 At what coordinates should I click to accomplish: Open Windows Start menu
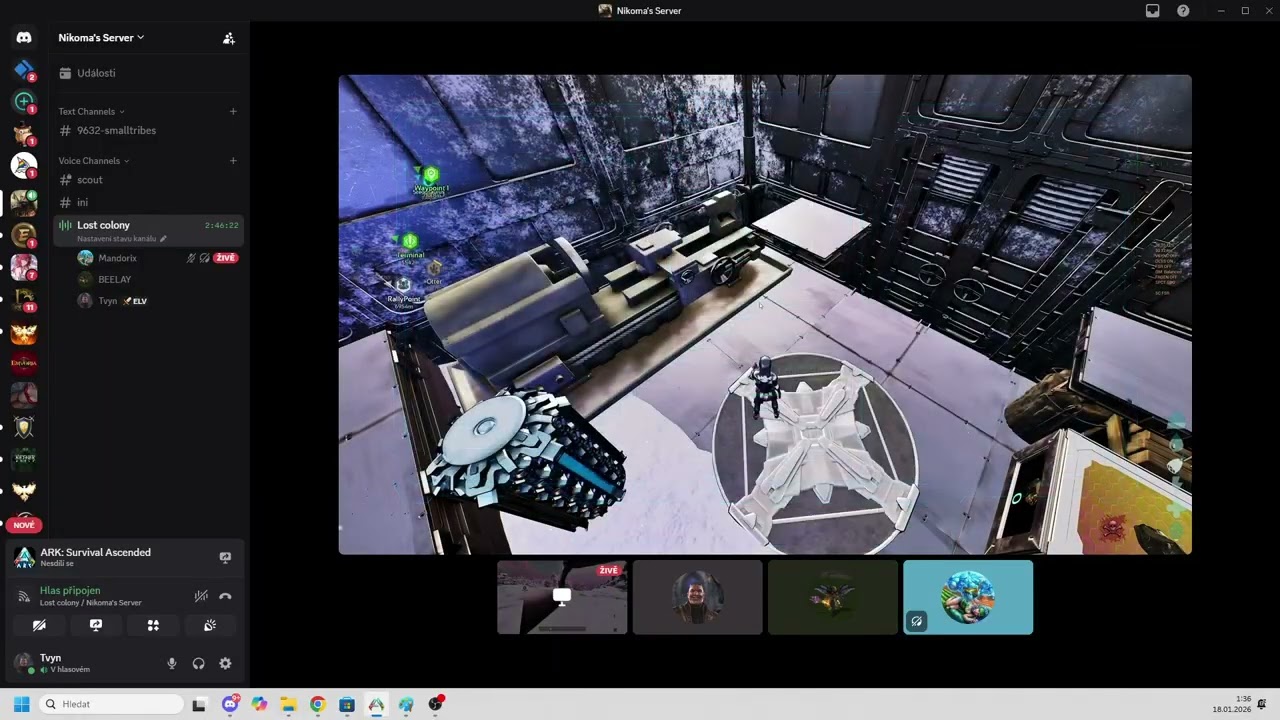pos(21,704)
